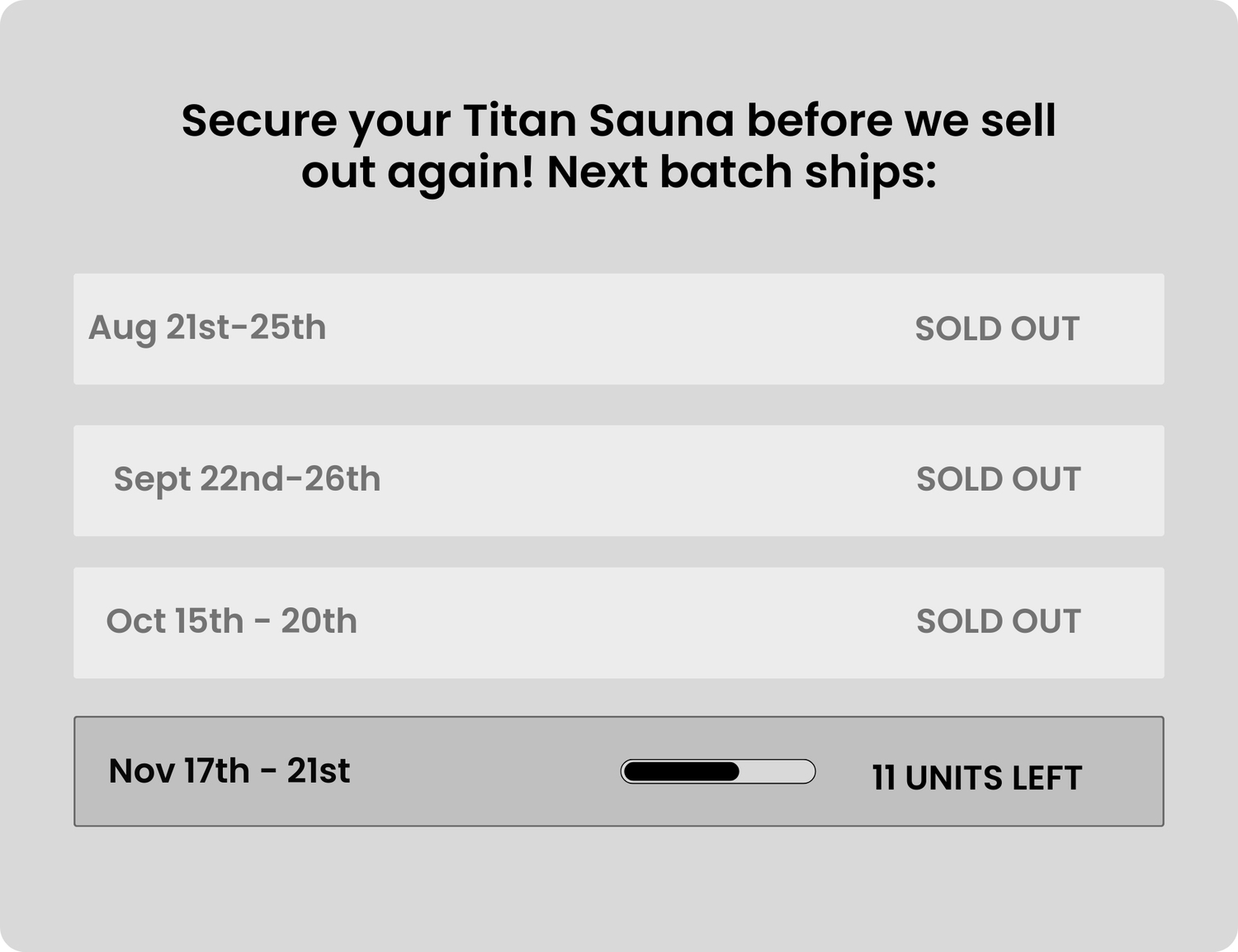1238x952 pixels.
Task: Click SOLD OUT on the August batch
Action: (996, 329)
